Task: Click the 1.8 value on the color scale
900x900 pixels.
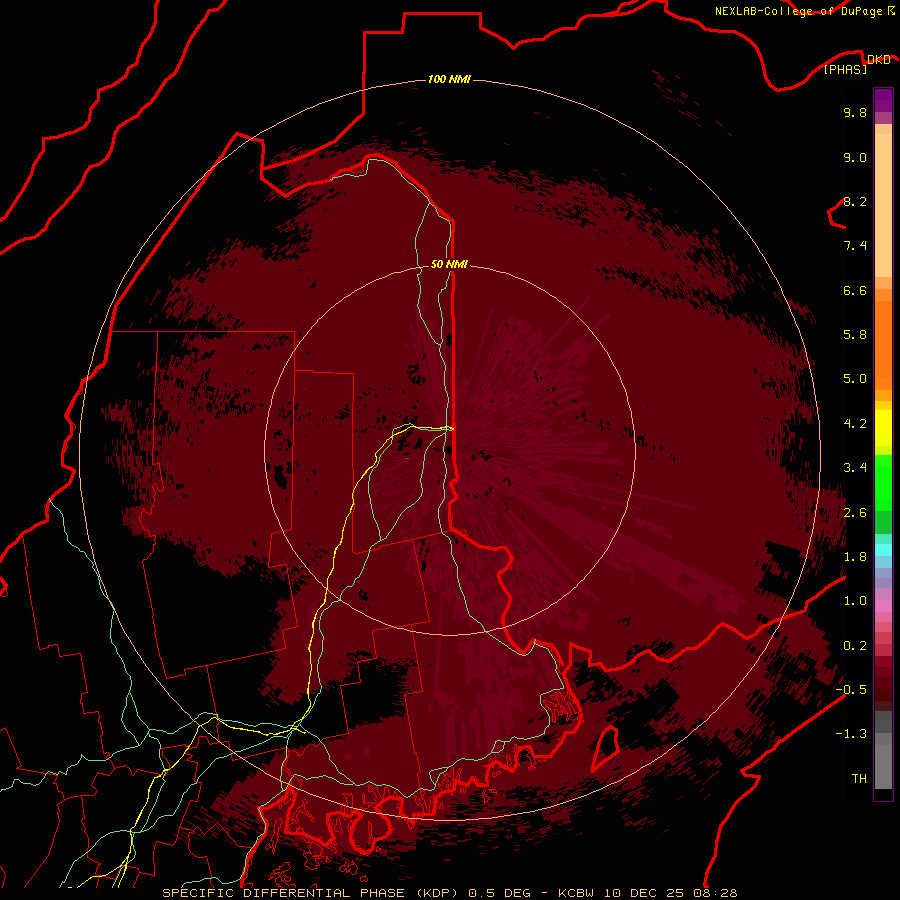Action: coord(855,557)
